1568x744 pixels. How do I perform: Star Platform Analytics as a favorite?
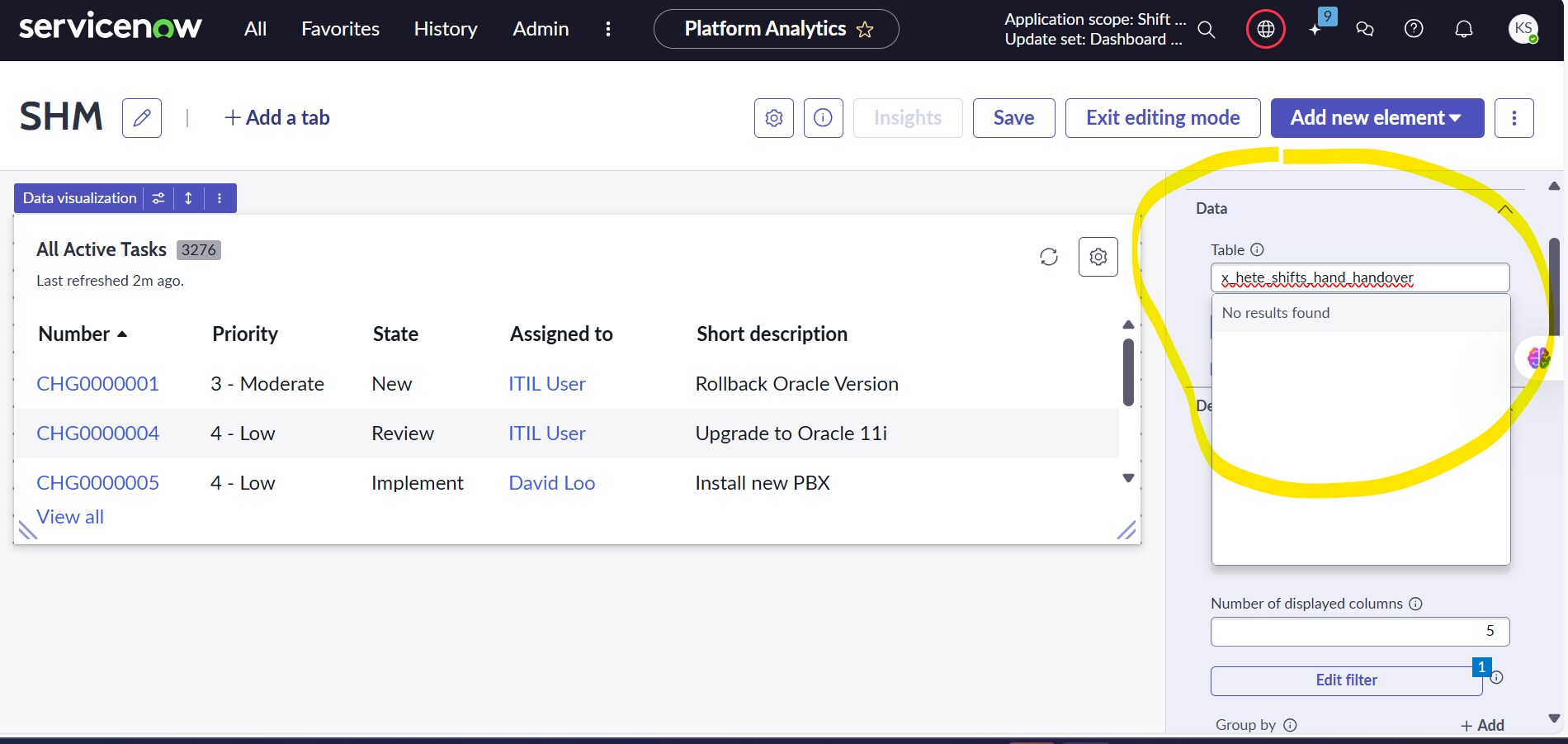(x=865, y=30)
